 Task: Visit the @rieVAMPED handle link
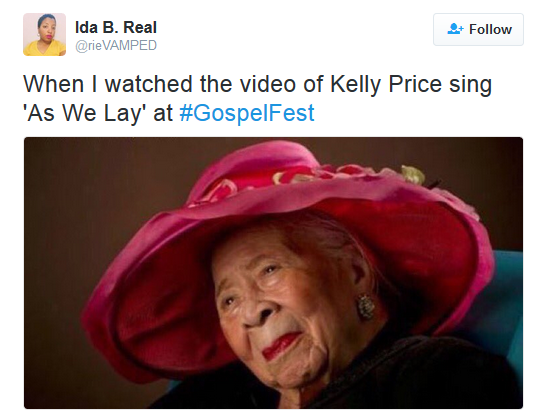pos(116,46)
